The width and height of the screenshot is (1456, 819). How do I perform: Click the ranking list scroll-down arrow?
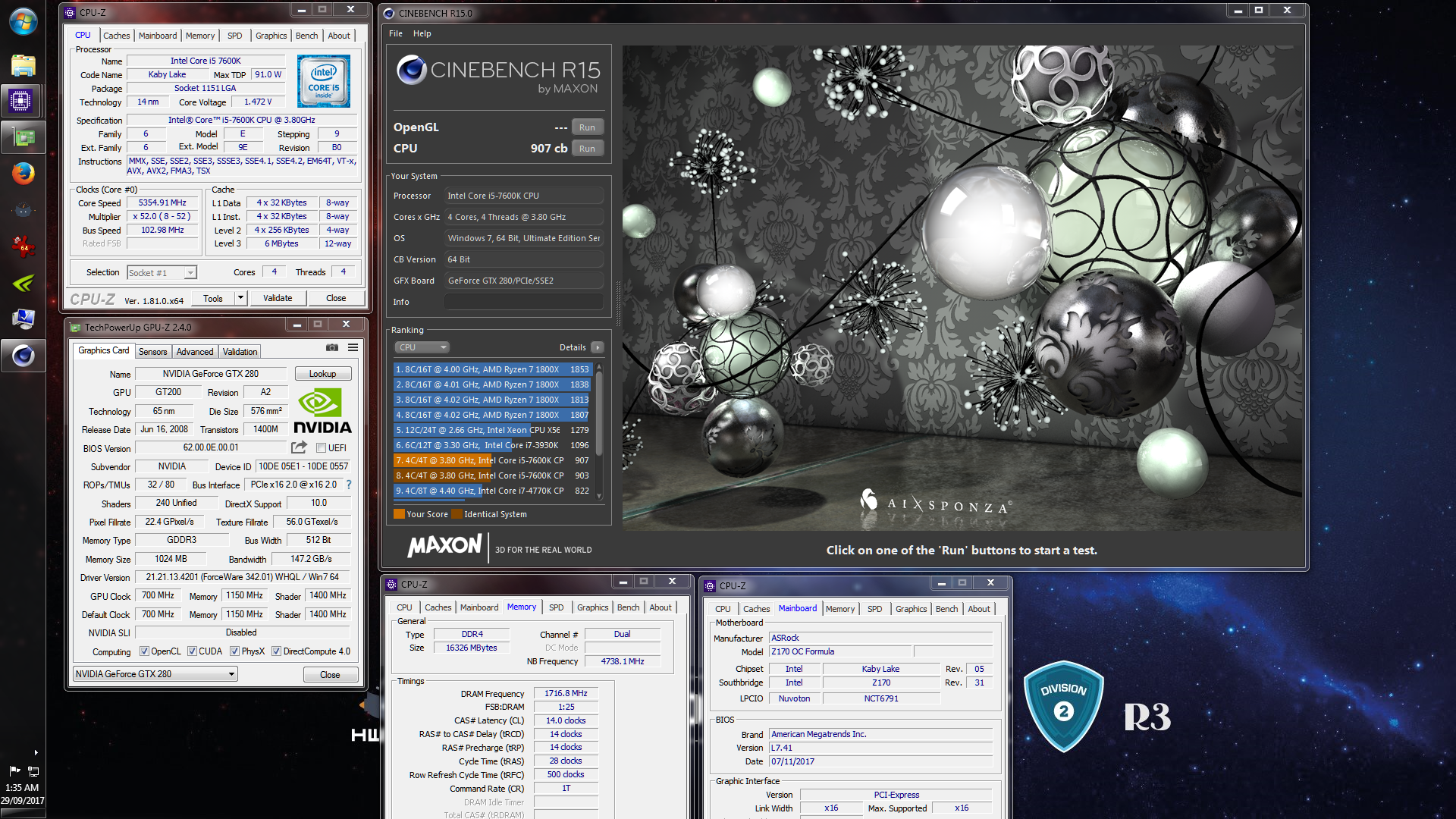click(x=599, y=496)
